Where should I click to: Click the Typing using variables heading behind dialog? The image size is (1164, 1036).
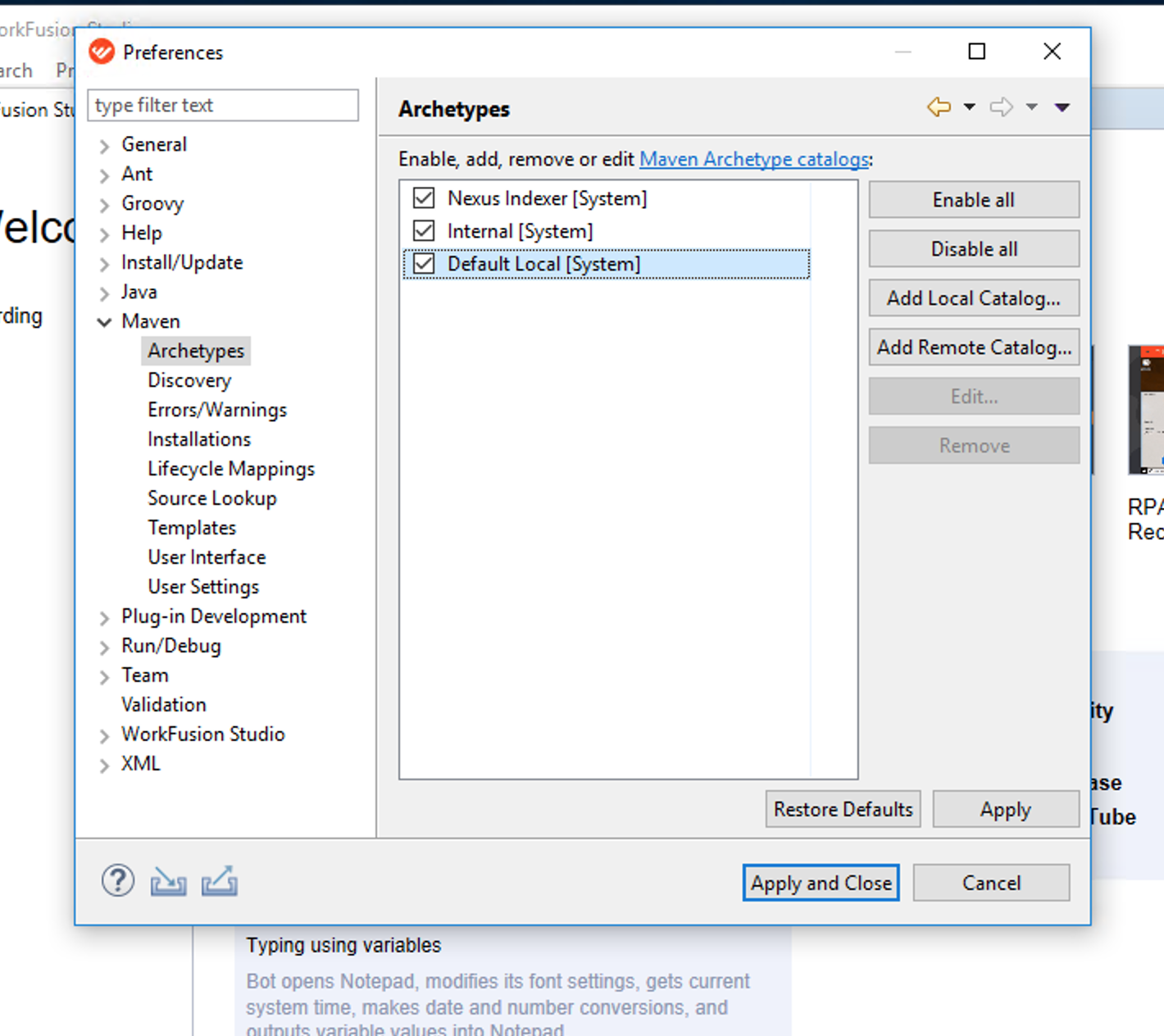coord(343,946)
